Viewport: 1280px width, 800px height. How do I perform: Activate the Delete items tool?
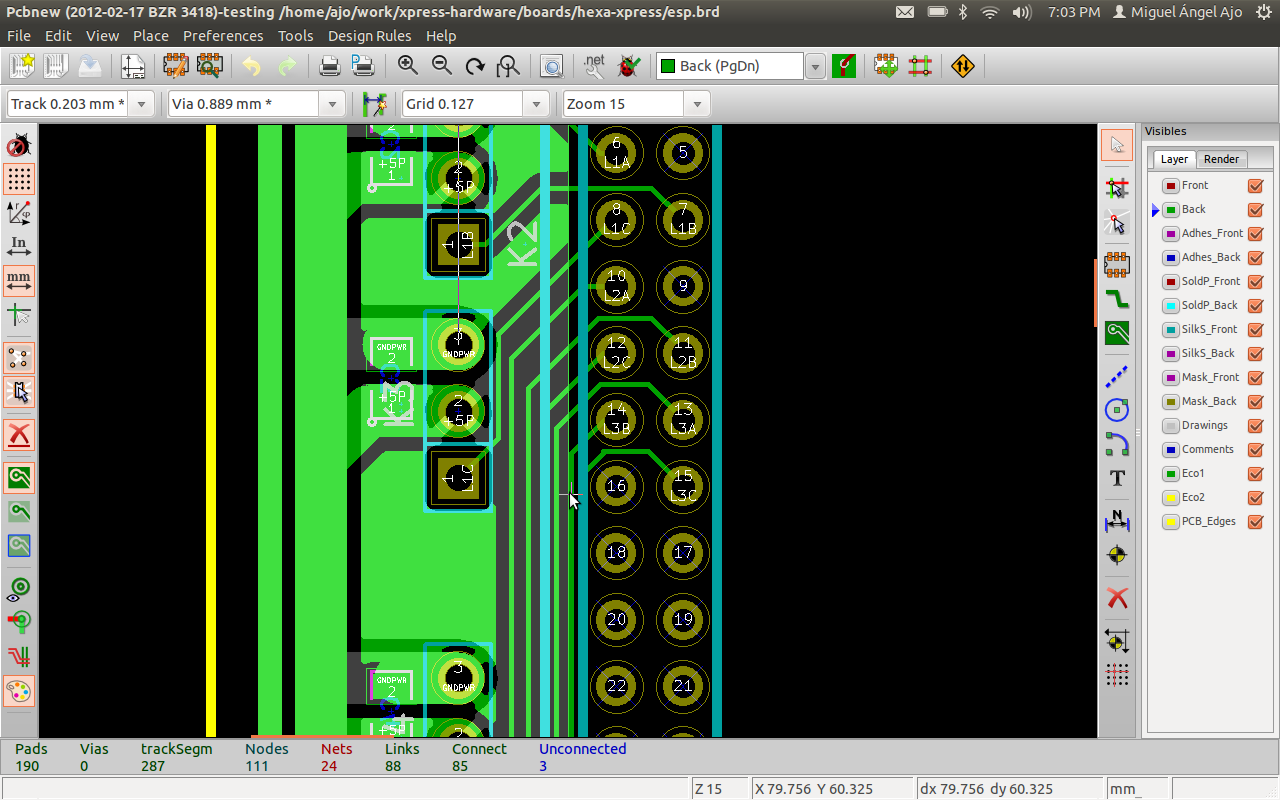1117,598
